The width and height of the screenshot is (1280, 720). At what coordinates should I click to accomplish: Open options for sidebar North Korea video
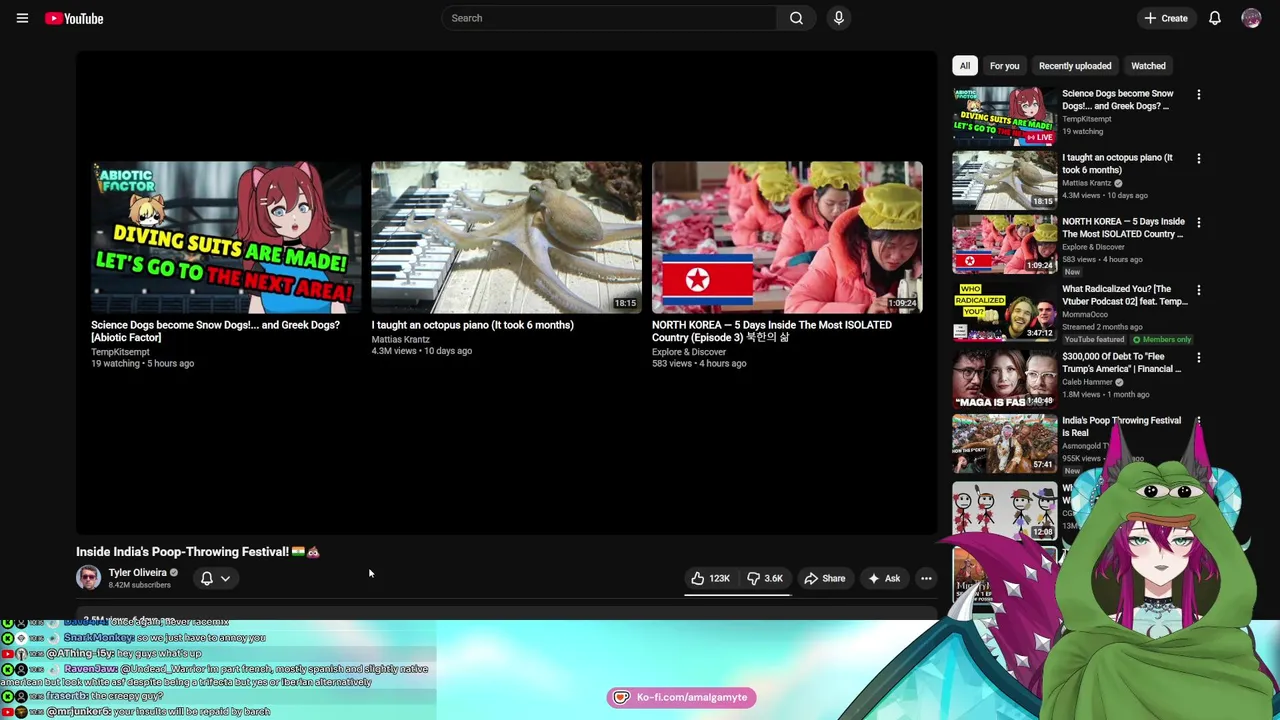1199,222
